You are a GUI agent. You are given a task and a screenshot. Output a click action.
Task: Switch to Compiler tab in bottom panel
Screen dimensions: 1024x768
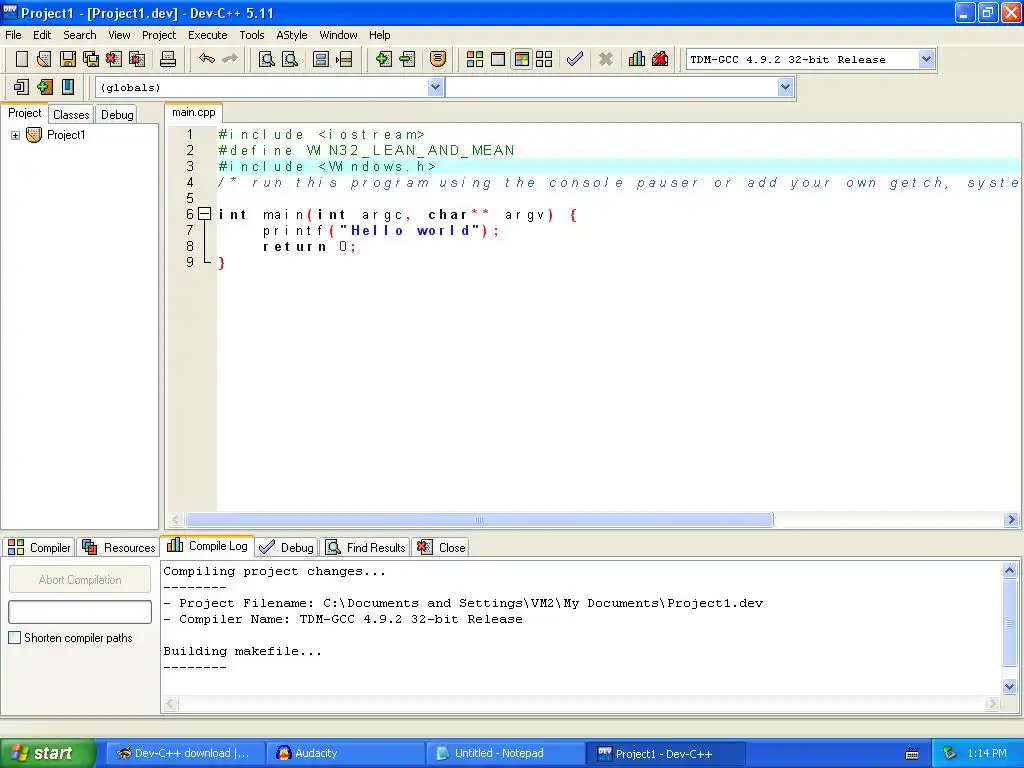[39, 547]
